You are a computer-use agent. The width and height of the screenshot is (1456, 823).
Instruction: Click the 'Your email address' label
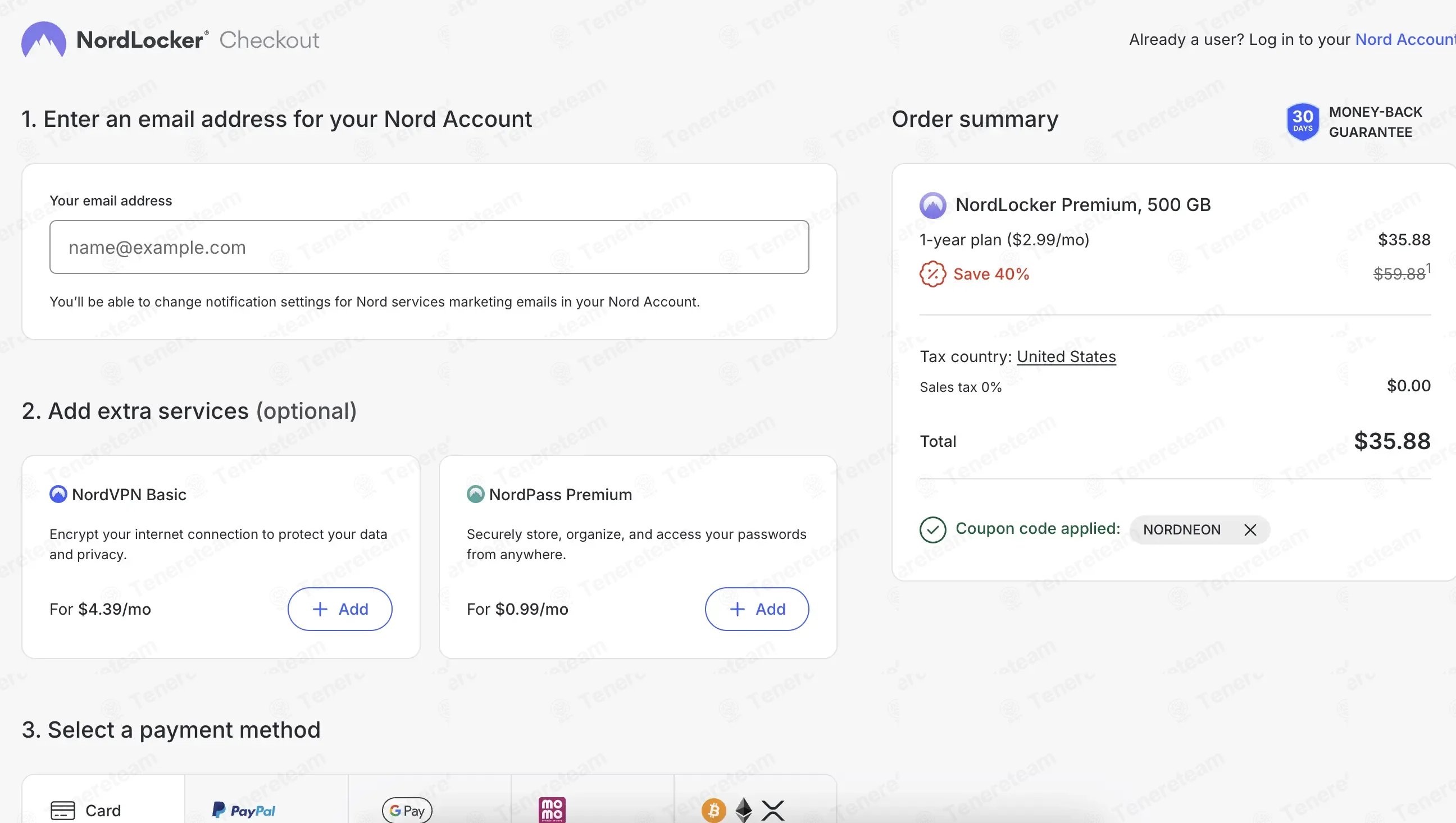(x=111, y=201)
